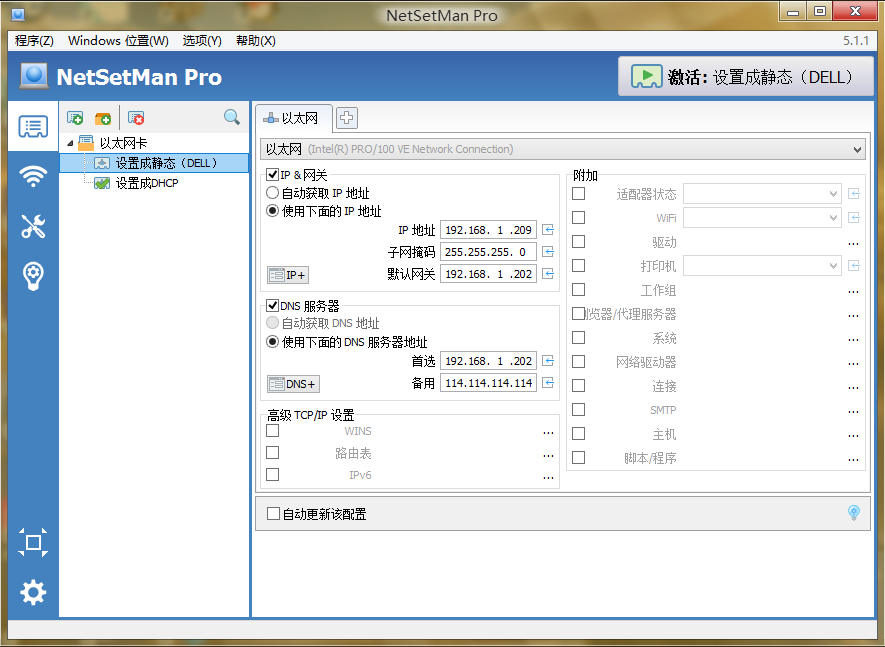Enable the 主机 checkbox
The height and width of the screenshot is (647, 885).
[x=579, y=434]
